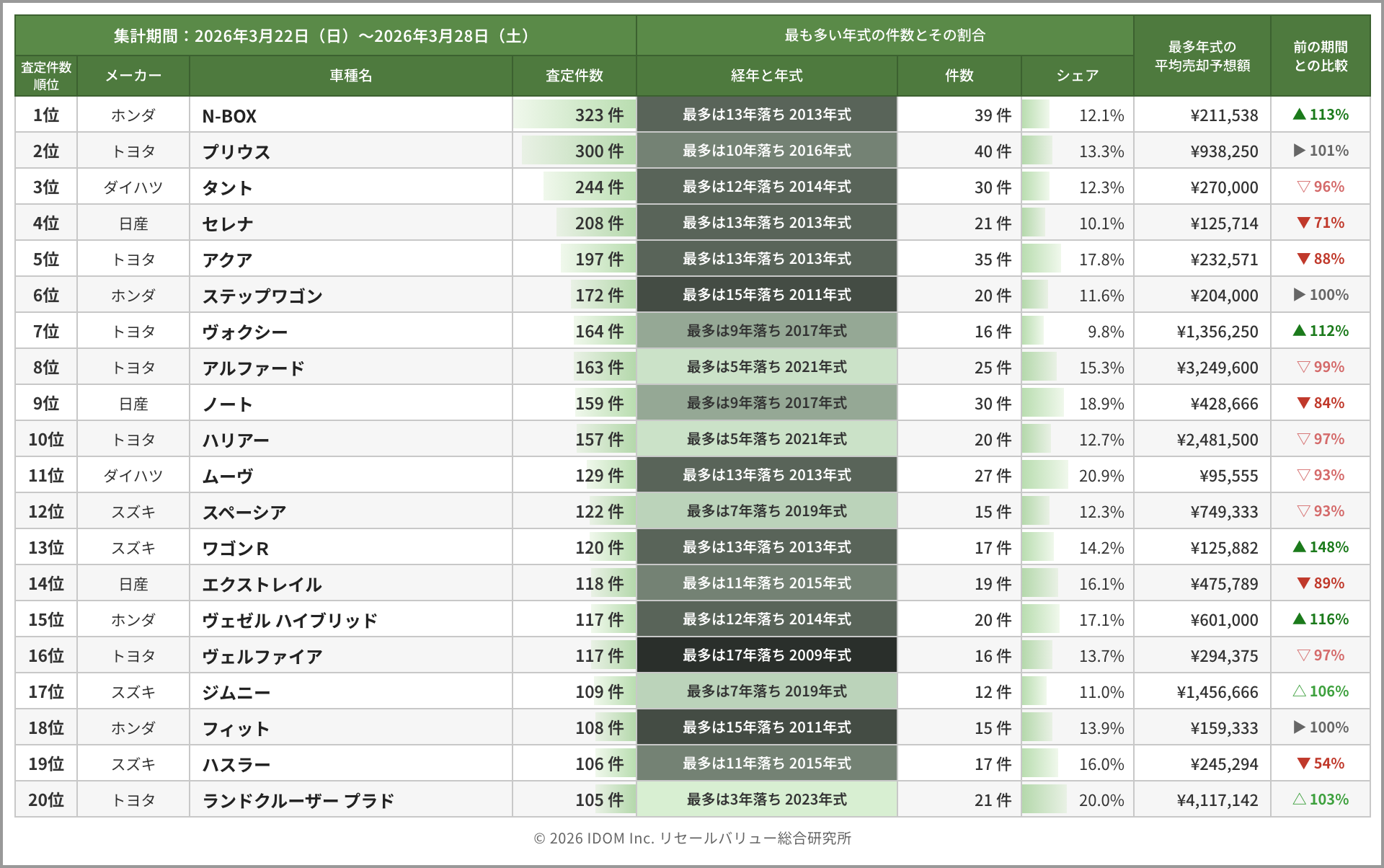Click the gray right arrow beside 101%
This screenshot has height=868, width=1384.
(x=1300, y=150)
